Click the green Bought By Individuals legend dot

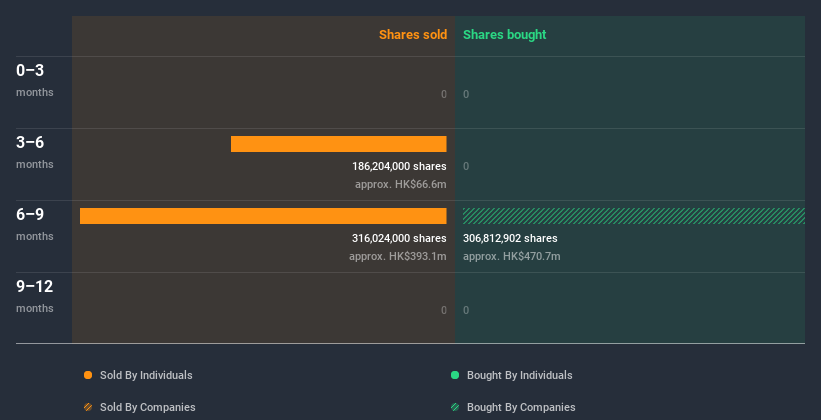(455, 375)
